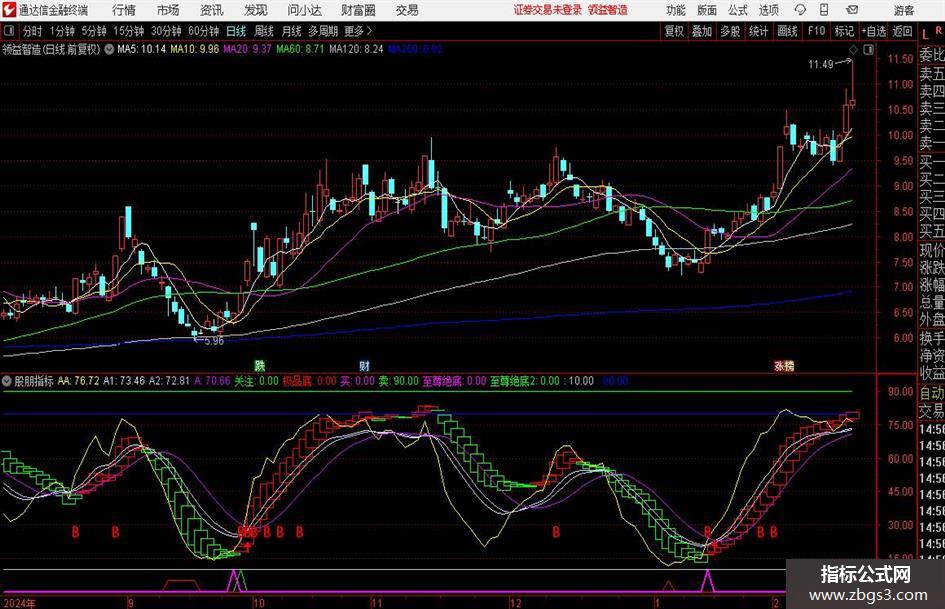Open the 问小达 menu

pos(304,10)
